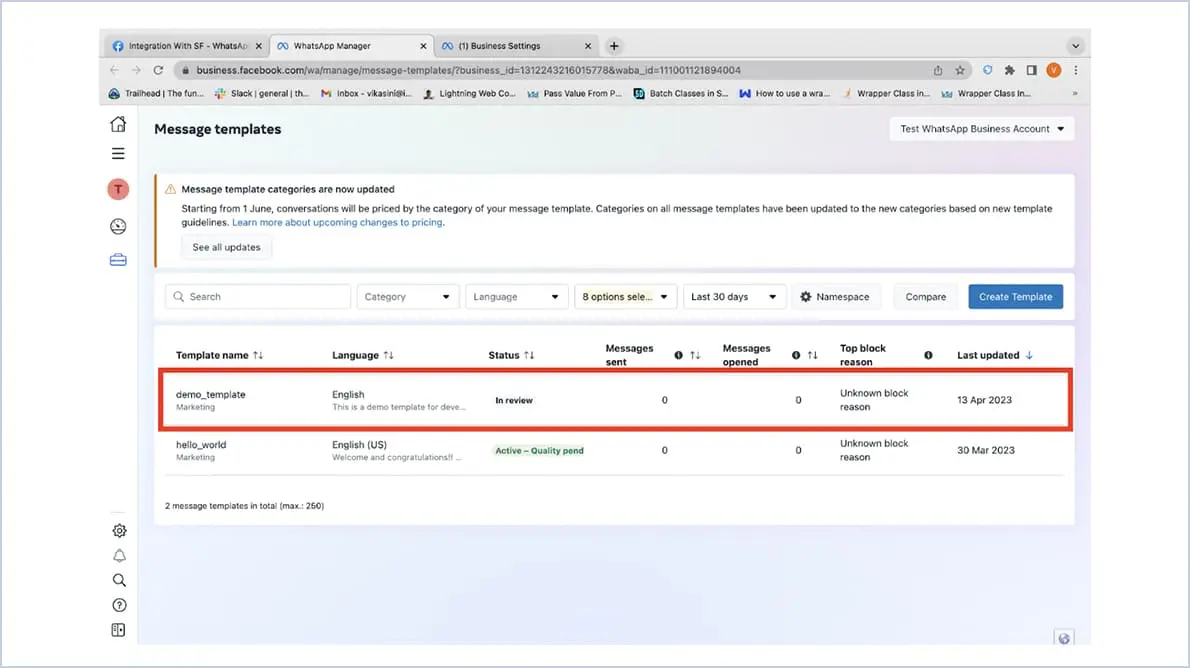The height and width of the screenshot is (668, 1190).
Task: Click the sidebar panel toggle icon
Action: coord(118,630)
